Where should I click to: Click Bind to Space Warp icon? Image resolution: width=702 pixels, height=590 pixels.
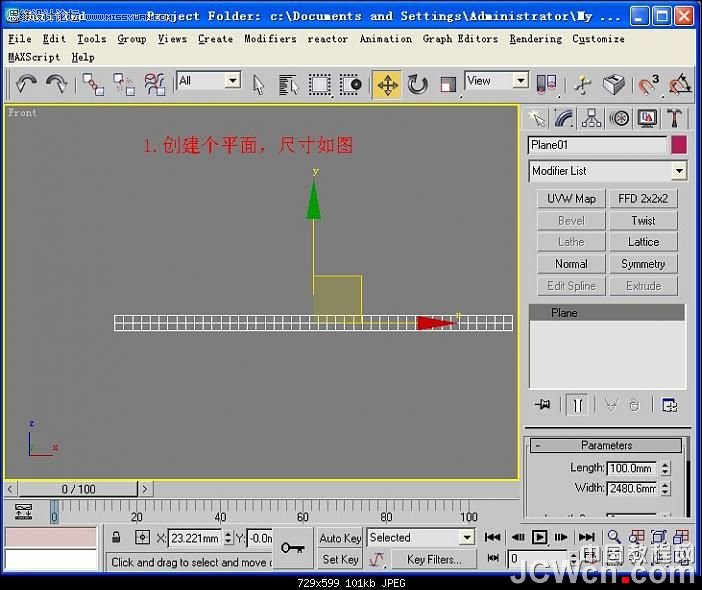(x=155, y=84)
